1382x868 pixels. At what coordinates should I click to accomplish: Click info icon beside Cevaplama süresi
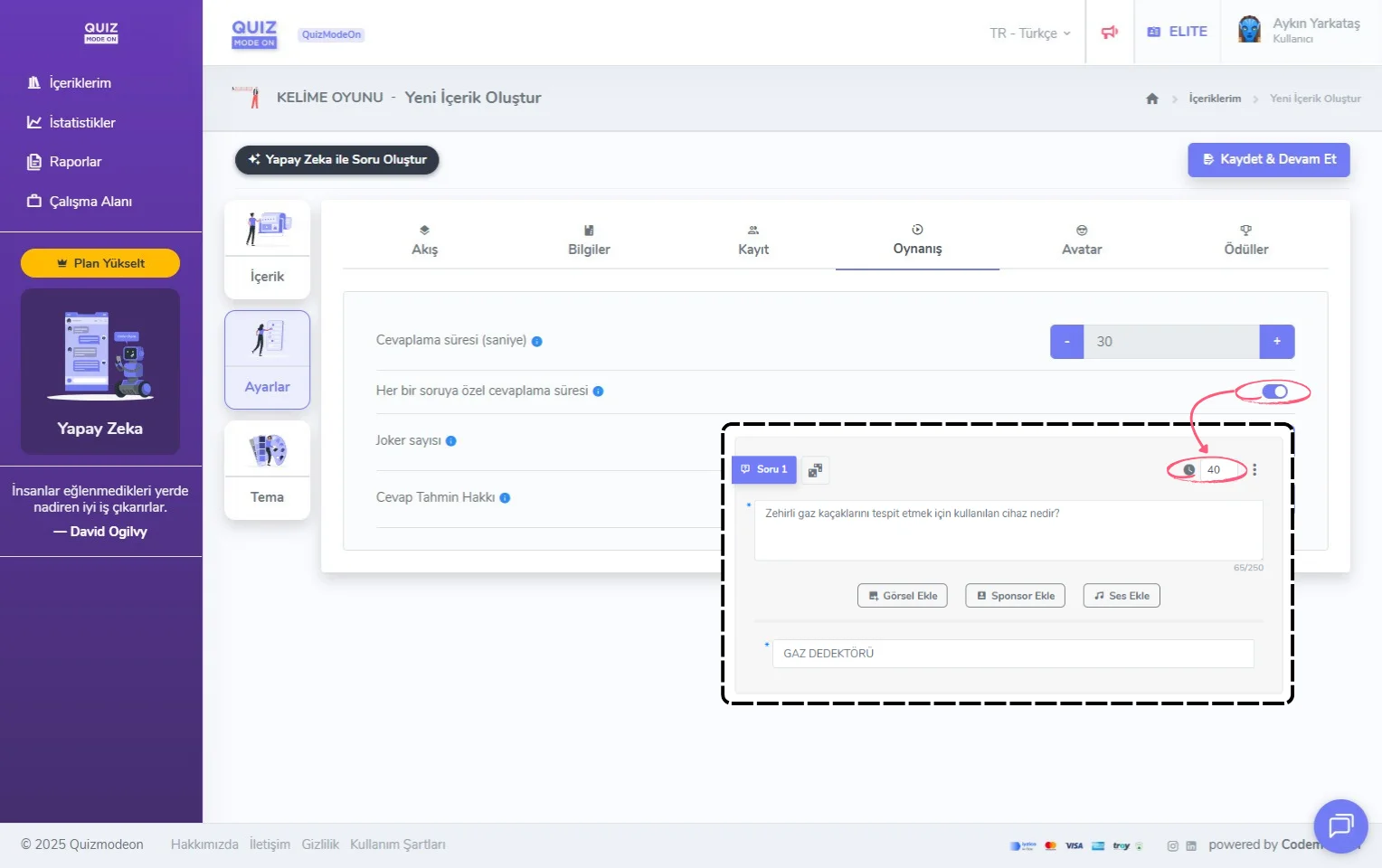click(x=537, y=342)
